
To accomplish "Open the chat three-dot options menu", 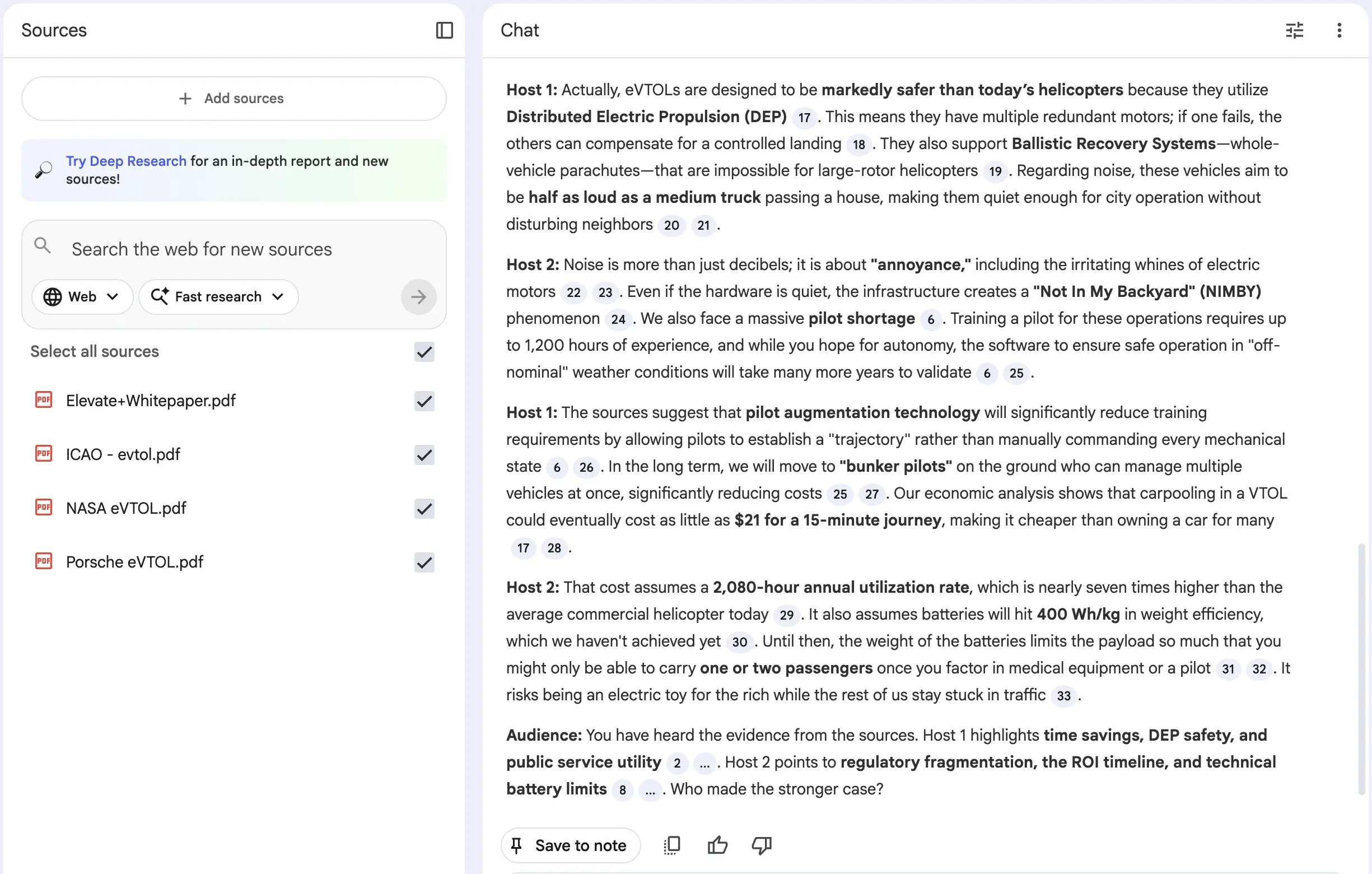I will 1339,30.
